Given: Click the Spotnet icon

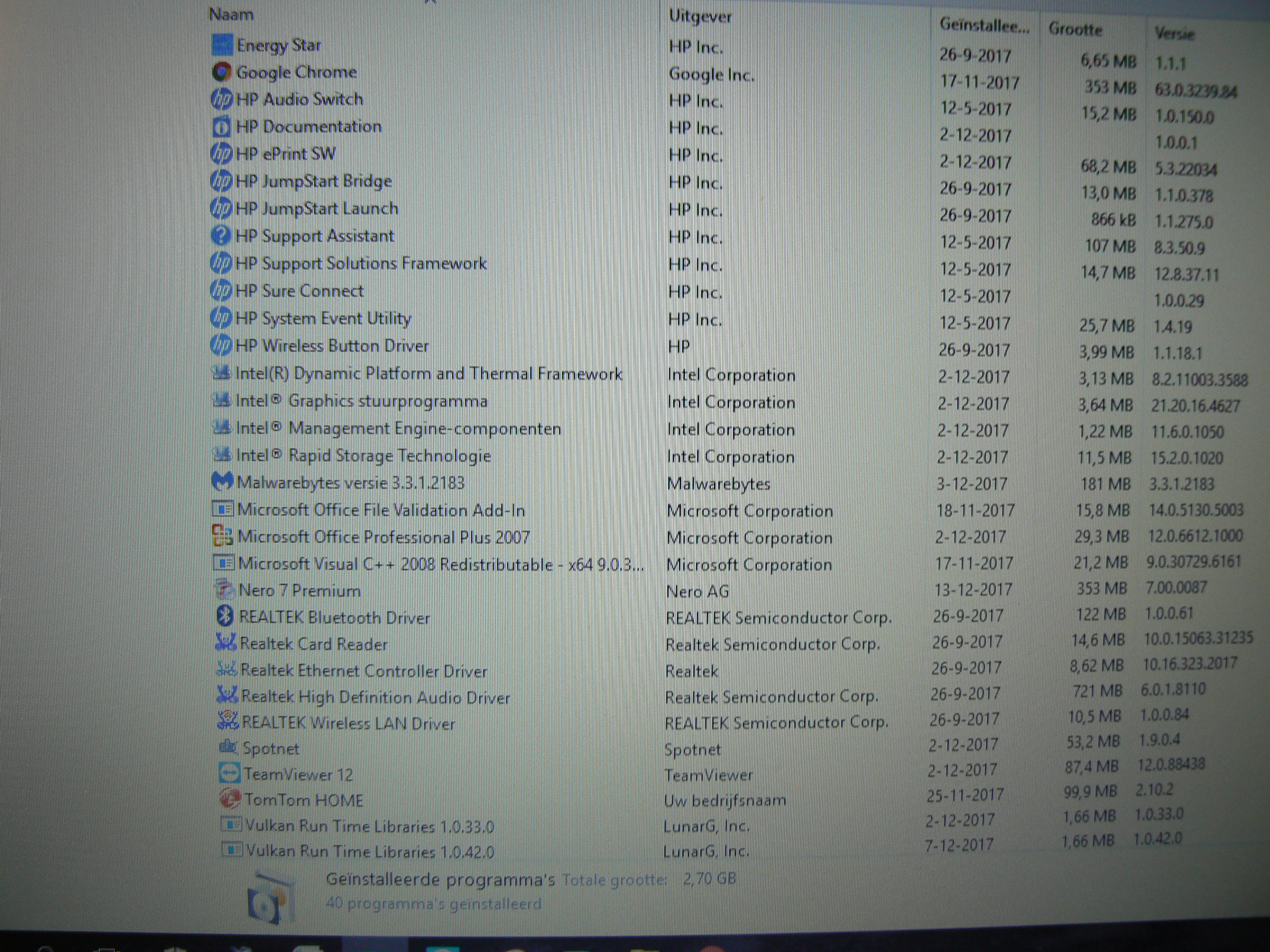Looking at the screenshot, I should click(x=229, y=747).
